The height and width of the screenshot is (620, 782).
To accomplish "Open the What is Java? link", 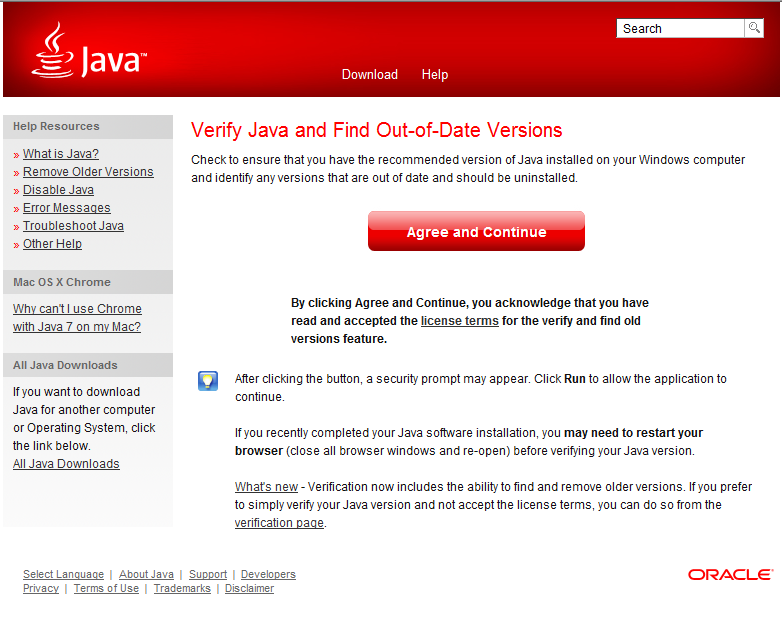I will point(61,154).
